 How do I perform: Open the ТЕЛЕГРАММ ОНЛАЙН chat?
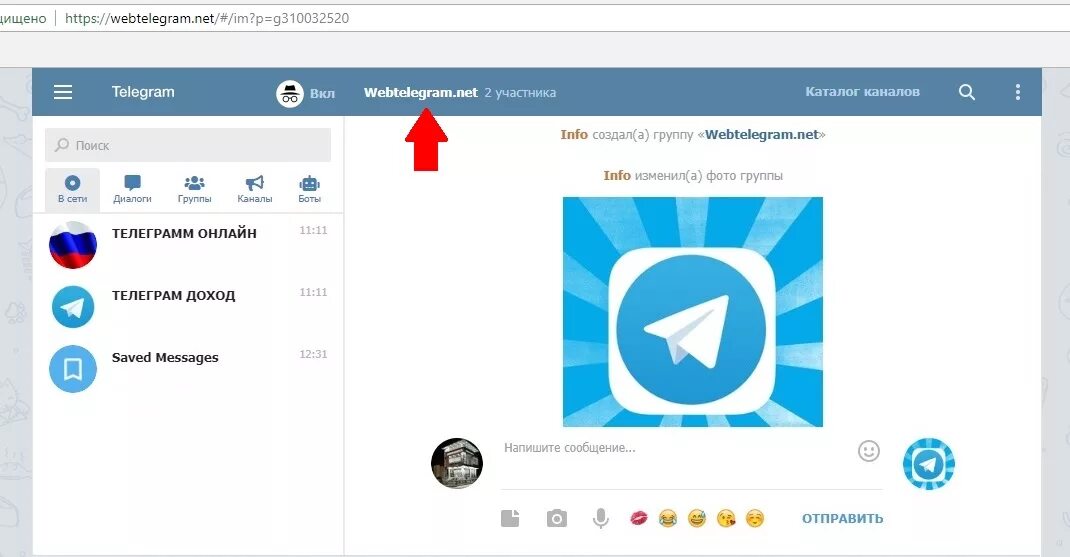188,244
